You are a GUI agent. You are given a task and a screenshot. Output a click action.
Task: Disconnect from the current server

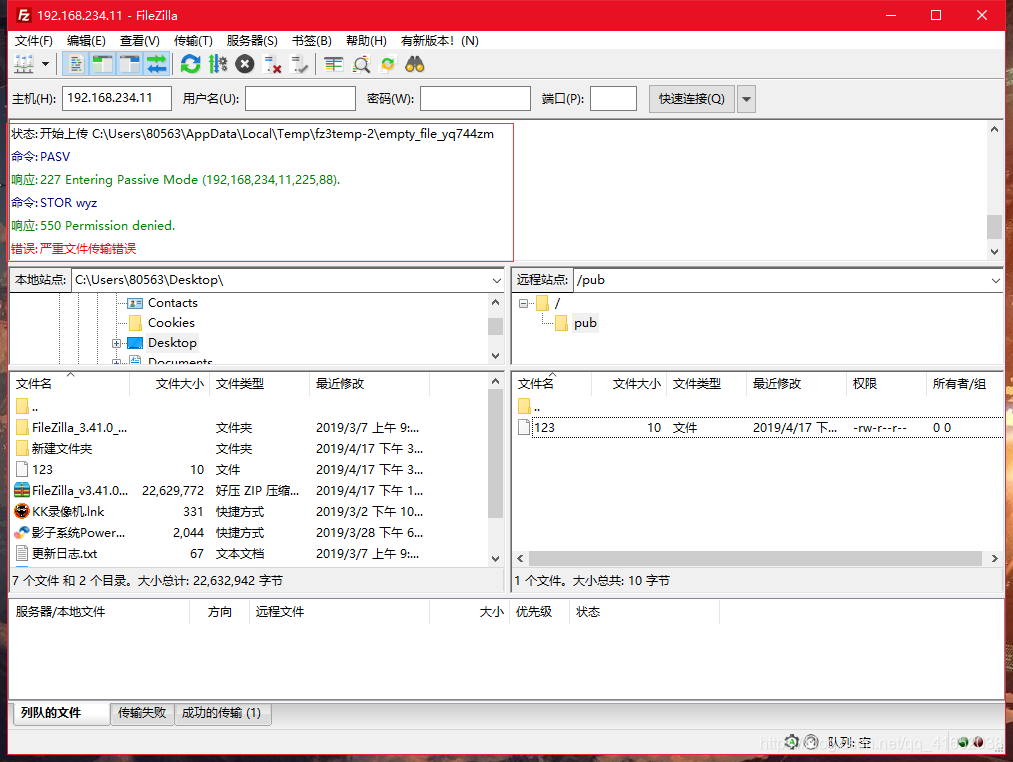pos(272,64)
